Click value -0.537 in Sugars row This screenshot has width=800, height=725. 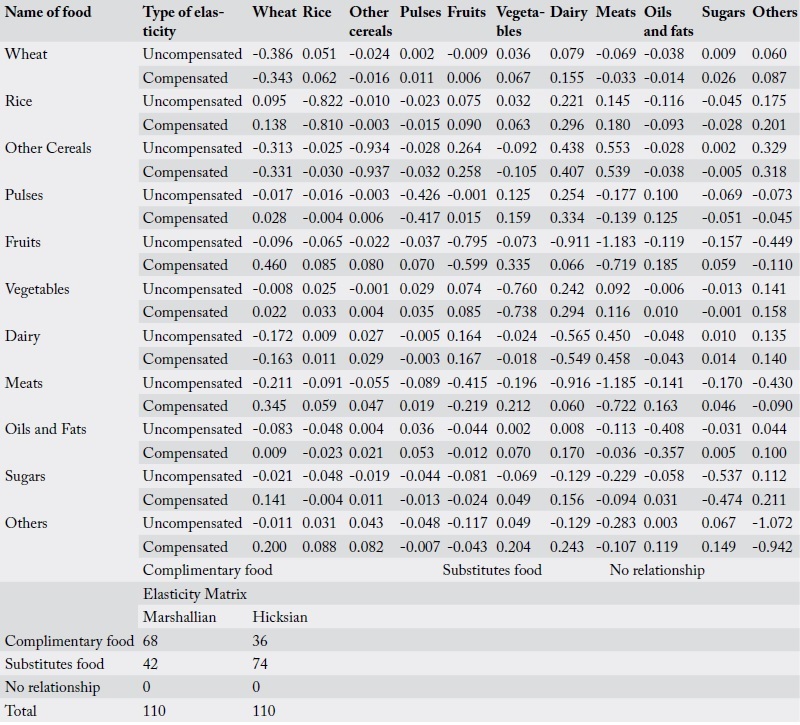(x=722, y=477)
